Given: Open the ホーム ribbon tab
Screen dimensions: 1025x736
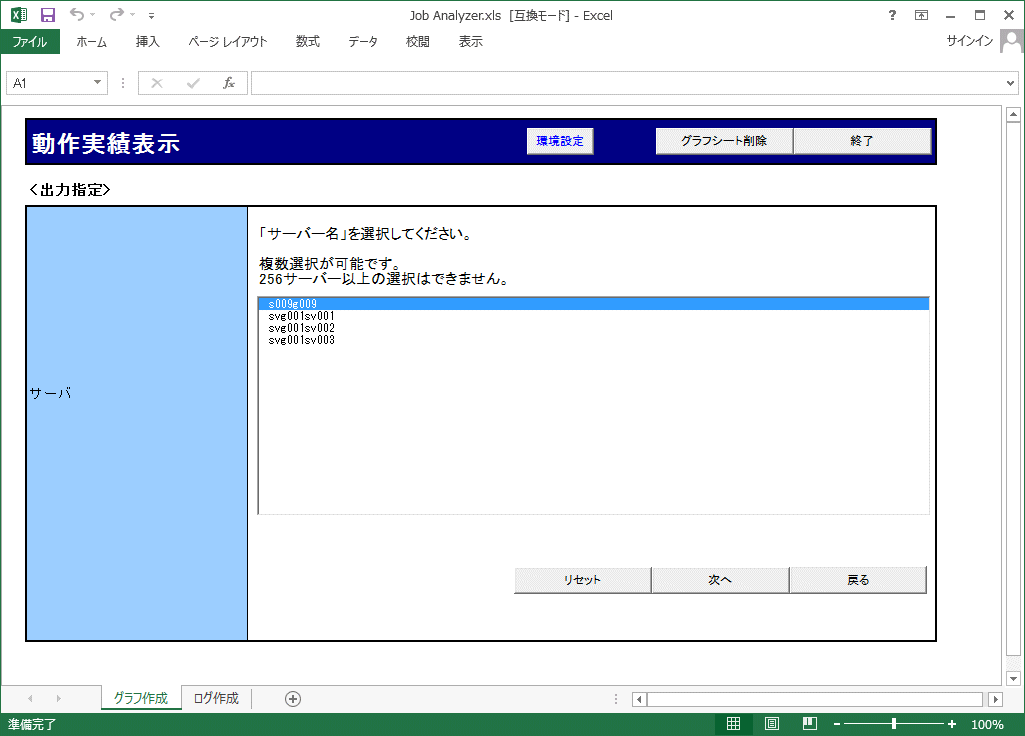Looking at the screenshot, I should point(92,41).
